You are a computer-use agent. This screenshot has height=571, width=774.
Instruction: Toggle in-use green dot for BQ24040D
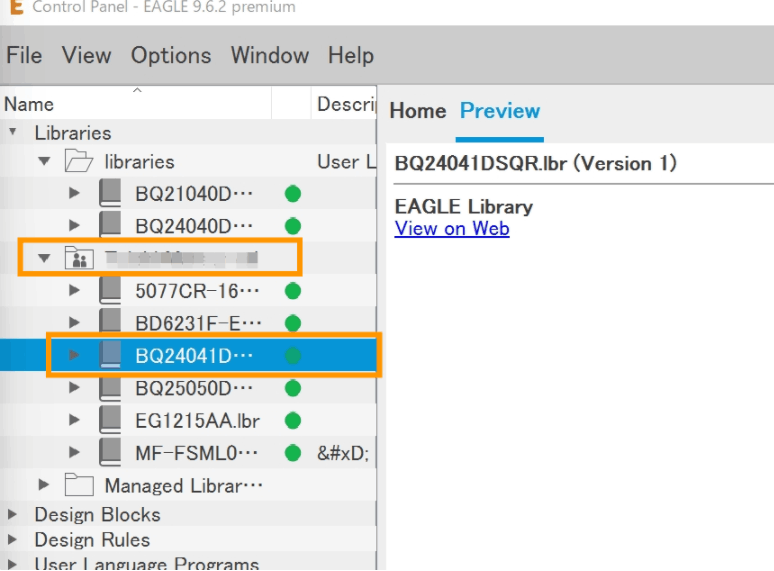point(293,226)
